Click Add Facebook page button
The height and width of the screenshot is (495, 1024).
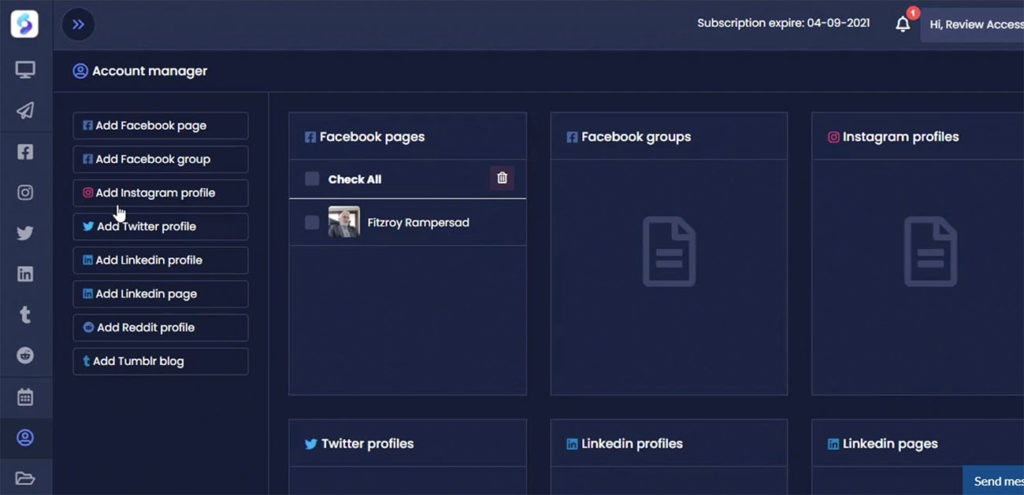[x=161, y=125]
